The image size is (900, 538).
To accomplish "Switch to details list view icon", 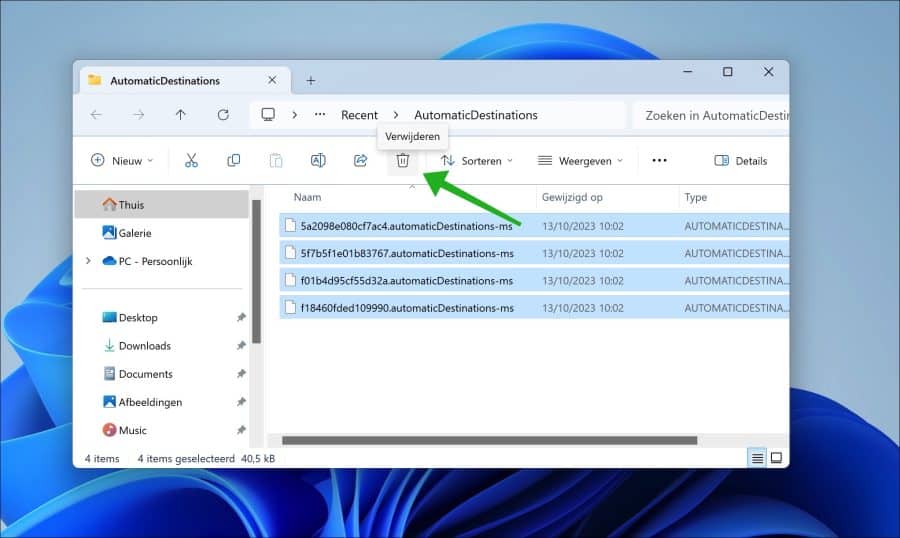I will point(757,458).
